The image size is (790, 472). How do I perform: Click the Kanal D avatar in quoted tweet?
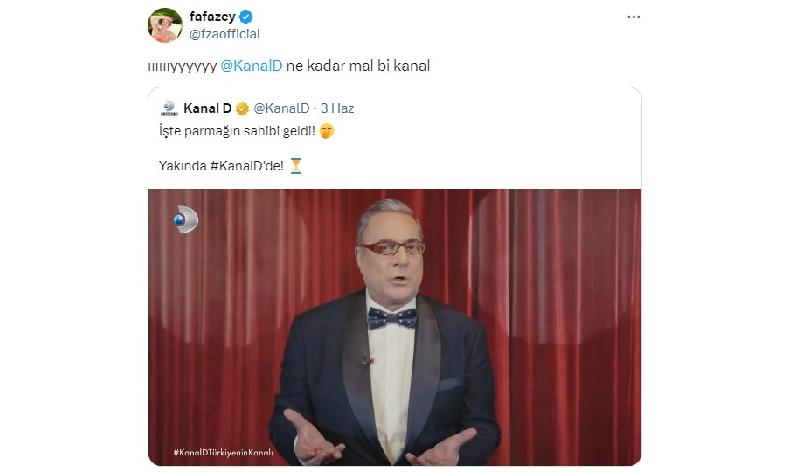coord(169,109)
